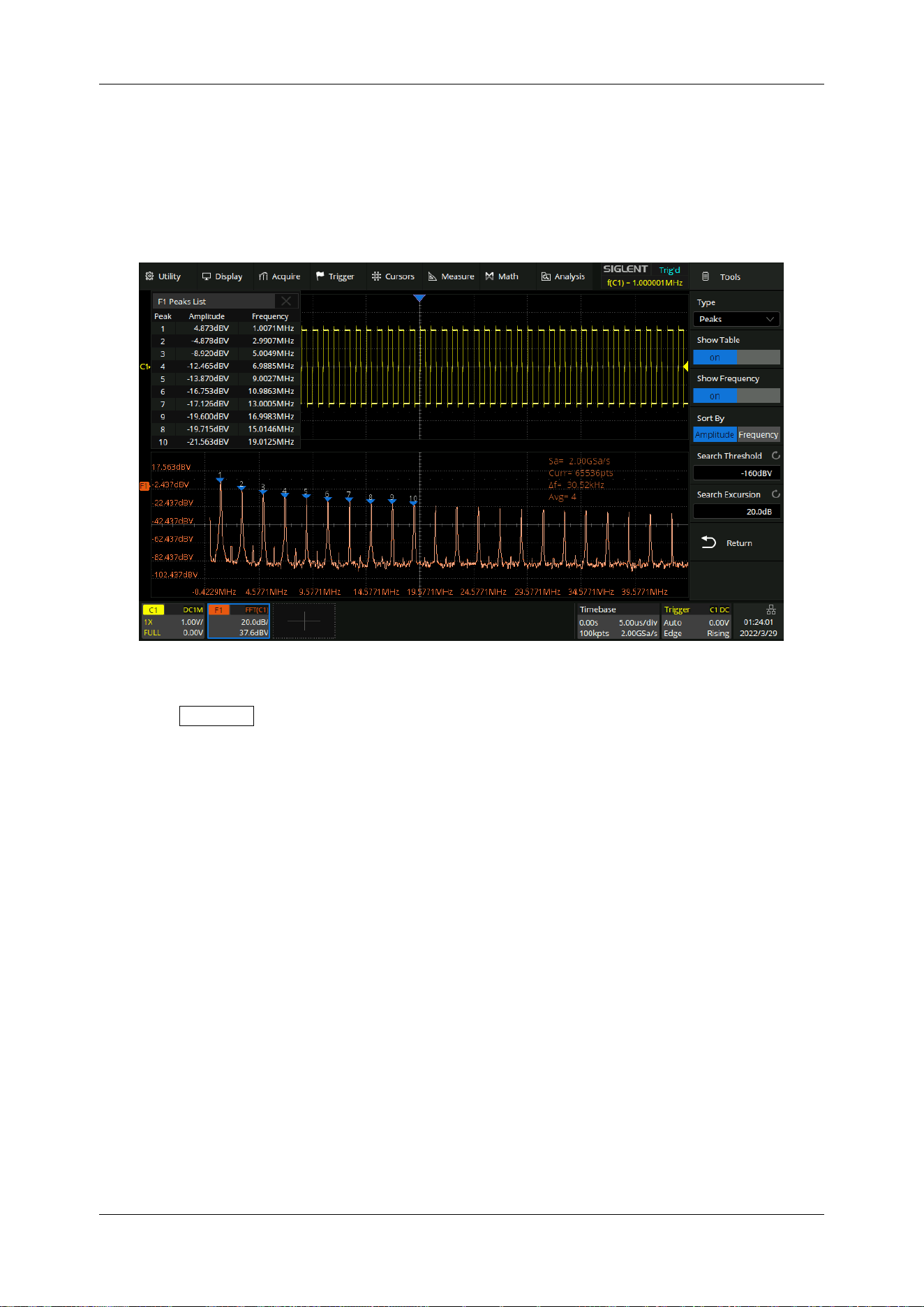Open the C1 channel descriptor box
Image resolution: width=924 pixels, height=1307 pixels.
coord(173,621)
